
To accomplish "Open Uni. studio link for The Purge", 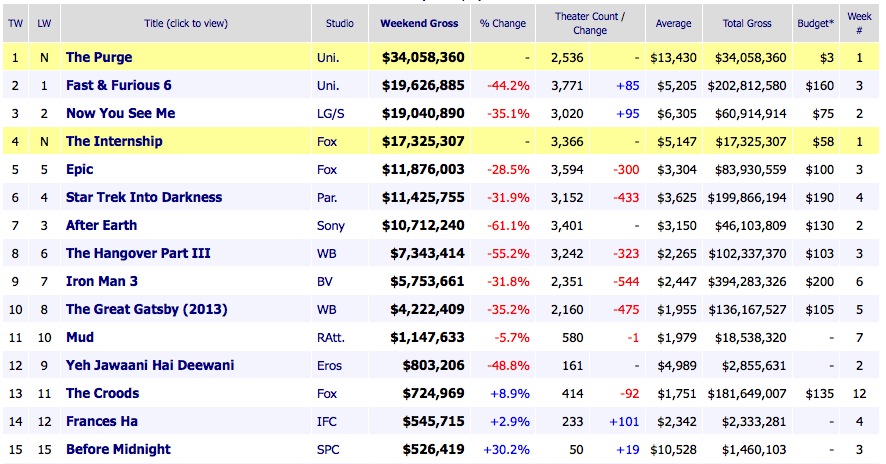I will [327, 57].
